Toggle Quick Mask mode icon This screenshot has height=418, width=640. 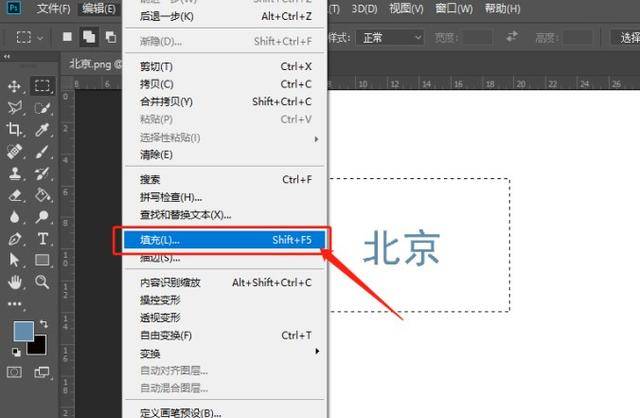15,372
